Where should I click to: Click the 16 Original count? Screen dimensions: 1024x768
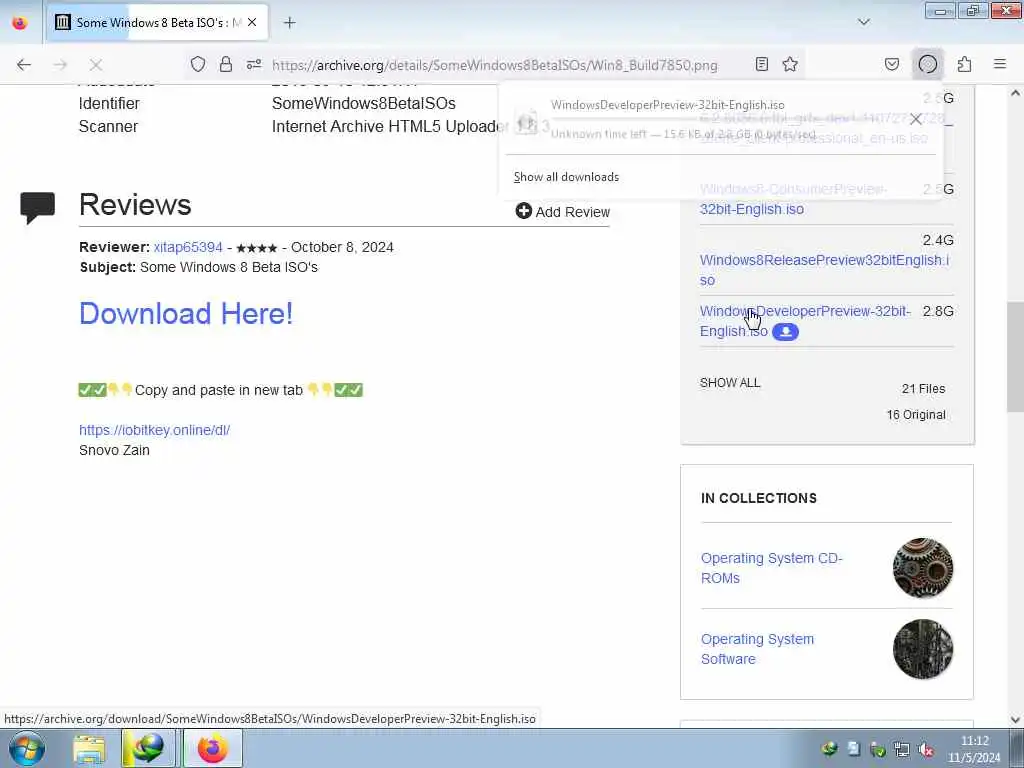916,415
